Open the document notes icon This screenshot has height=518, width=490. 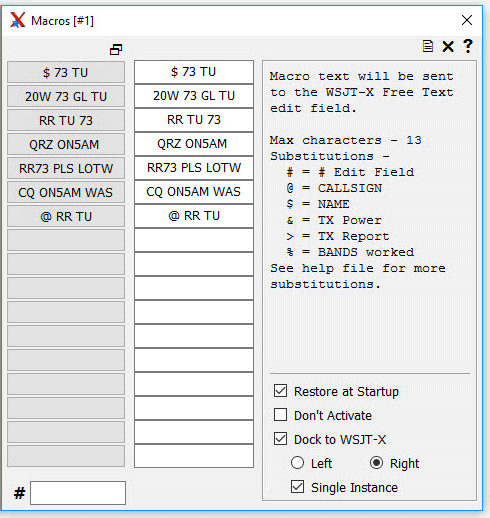click(428, 46)
